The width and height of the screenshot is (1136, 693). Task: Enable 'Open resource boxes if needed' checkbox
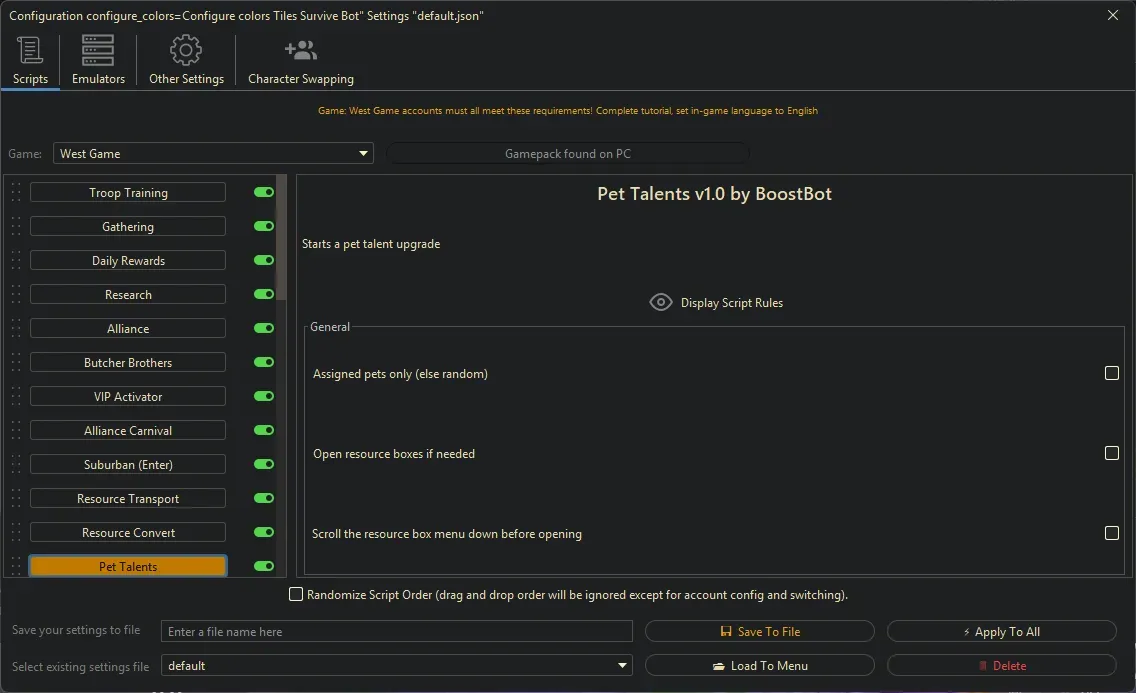pyautogui.click(x=1111, y=453)
